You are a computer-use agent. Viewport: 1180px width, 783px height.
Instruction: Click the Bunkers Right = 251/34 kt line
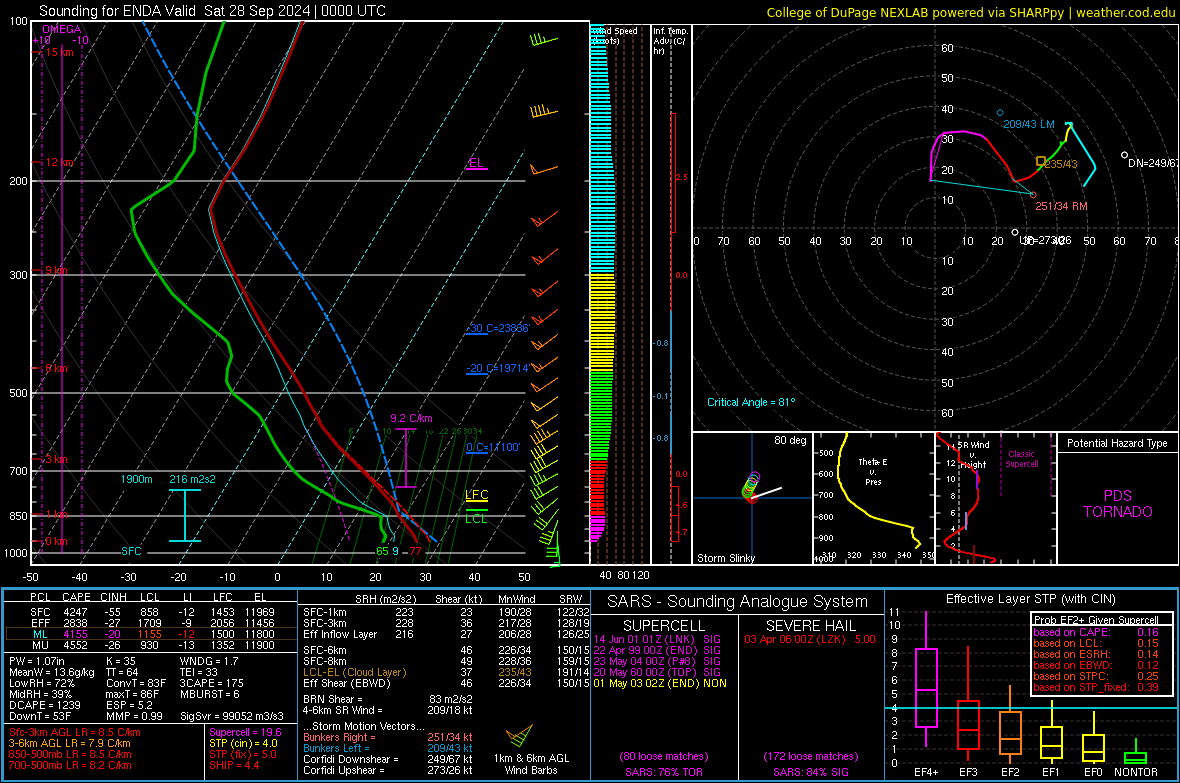tap(388, 737)
